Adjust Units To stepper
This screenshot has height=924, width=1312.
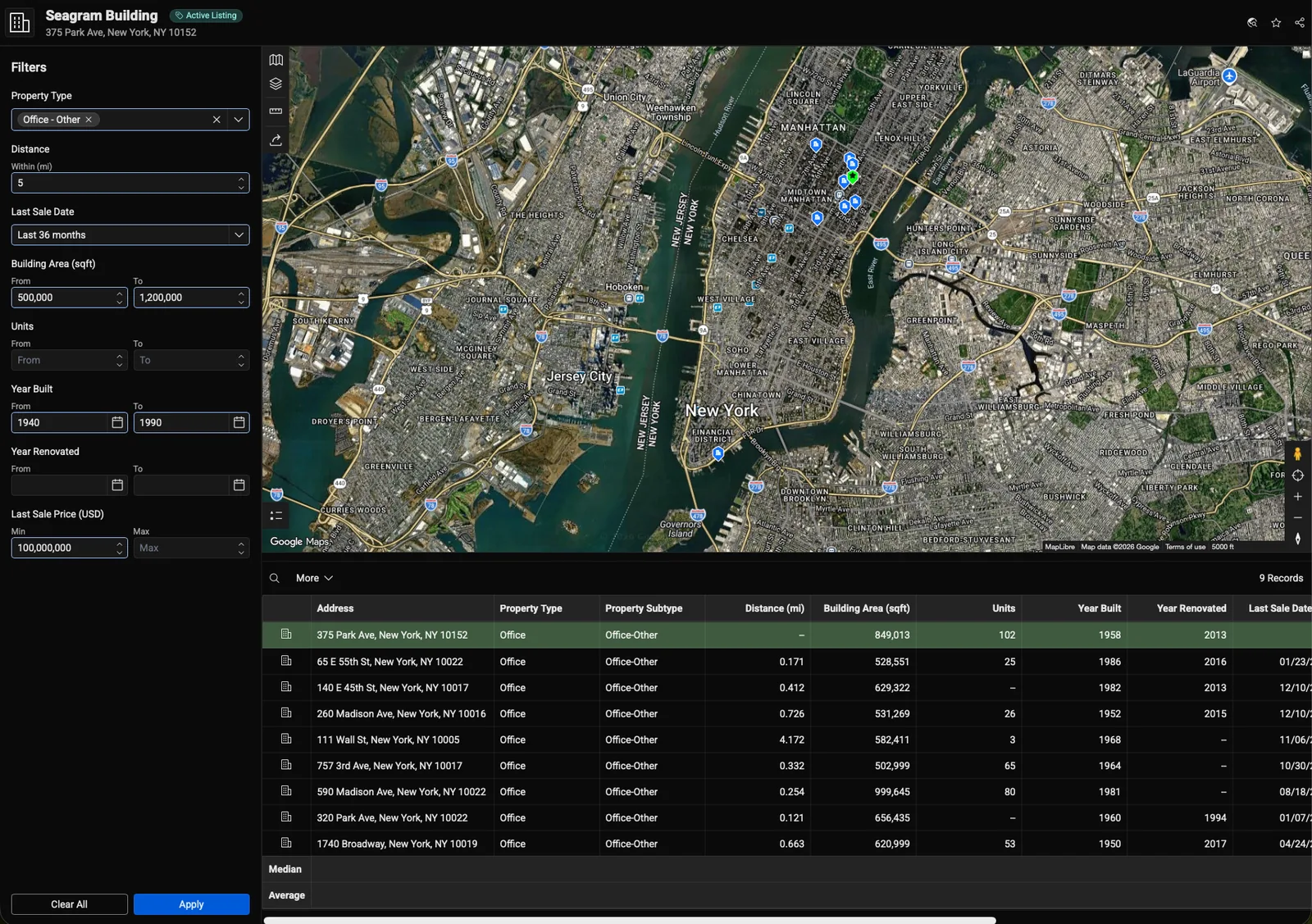[x=241, y=360]
